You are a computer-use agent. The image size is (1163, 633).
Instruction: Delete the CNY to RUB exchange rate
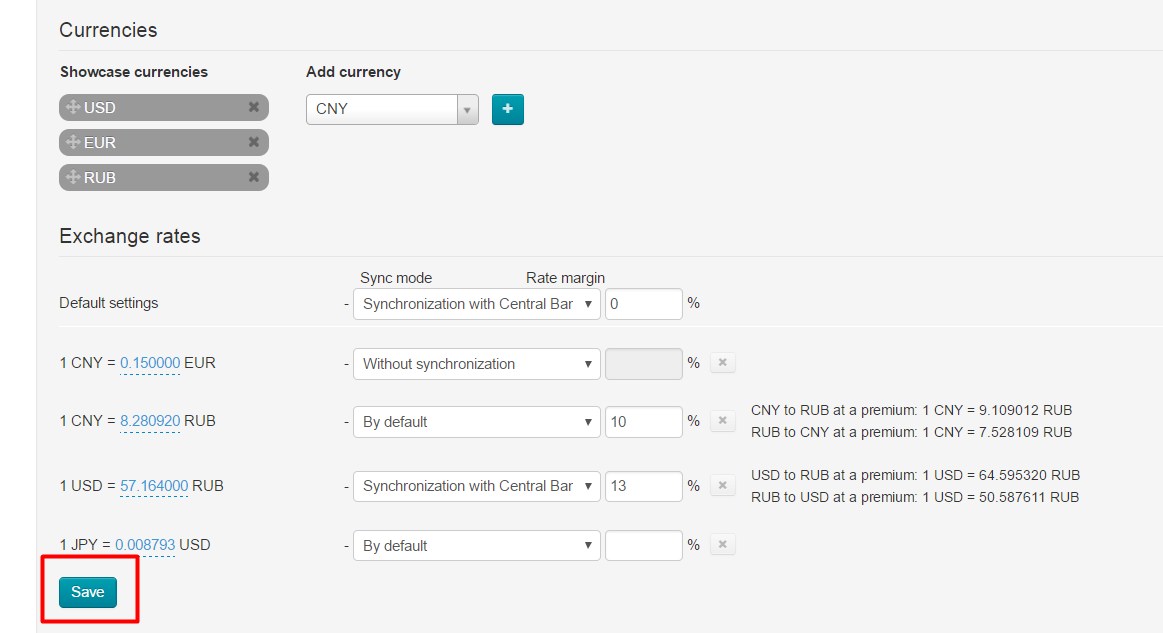pyautogui.click(x=722, y=421)
